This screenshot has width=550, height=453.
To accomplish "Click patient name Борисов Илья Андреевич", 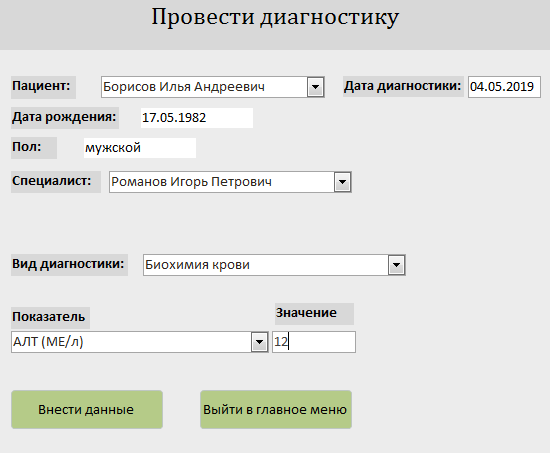I will point(184,87).
